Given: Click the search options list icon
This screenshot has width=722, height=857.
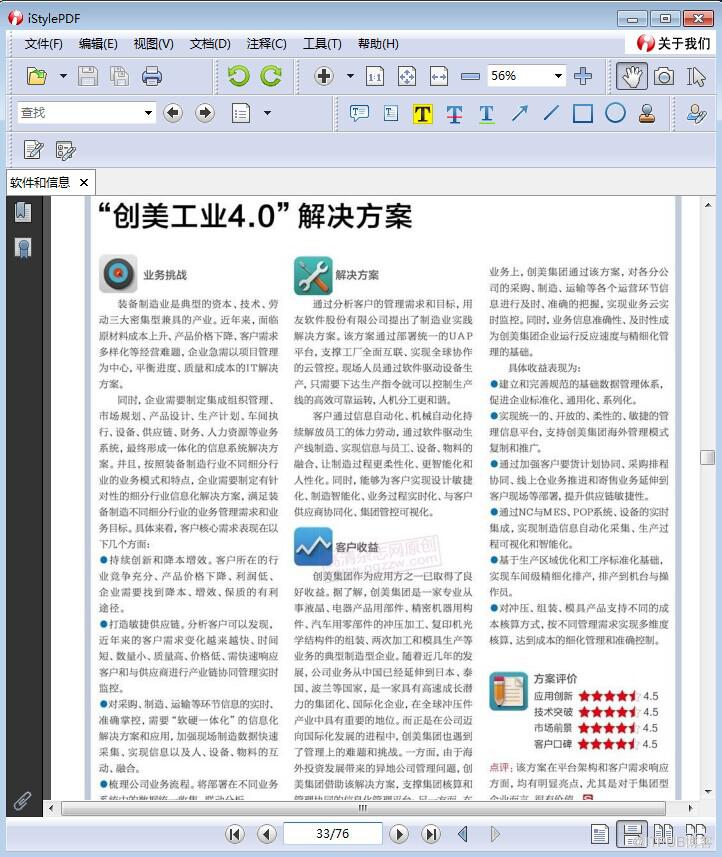Looking at the screenshot, I should [241, 113].
